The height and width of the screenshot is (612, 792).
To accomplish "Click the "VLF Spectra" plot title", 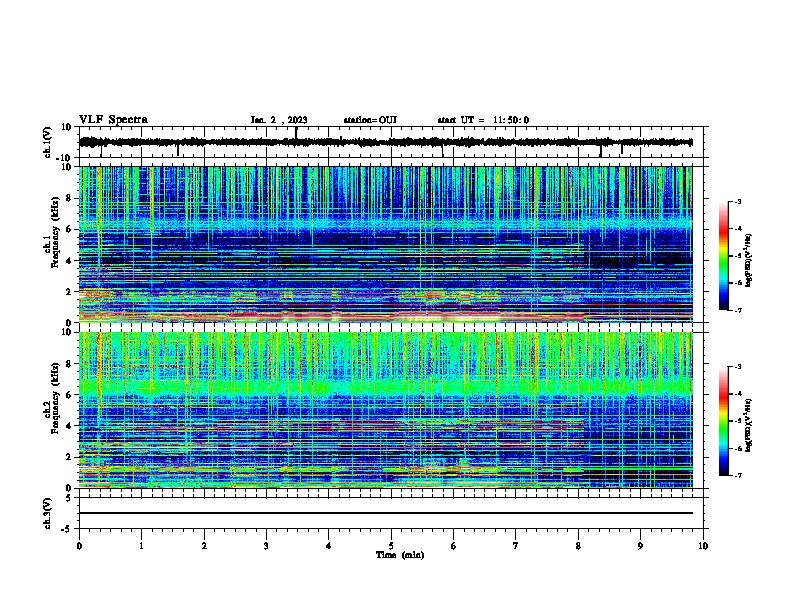I will tap(113, 120).
